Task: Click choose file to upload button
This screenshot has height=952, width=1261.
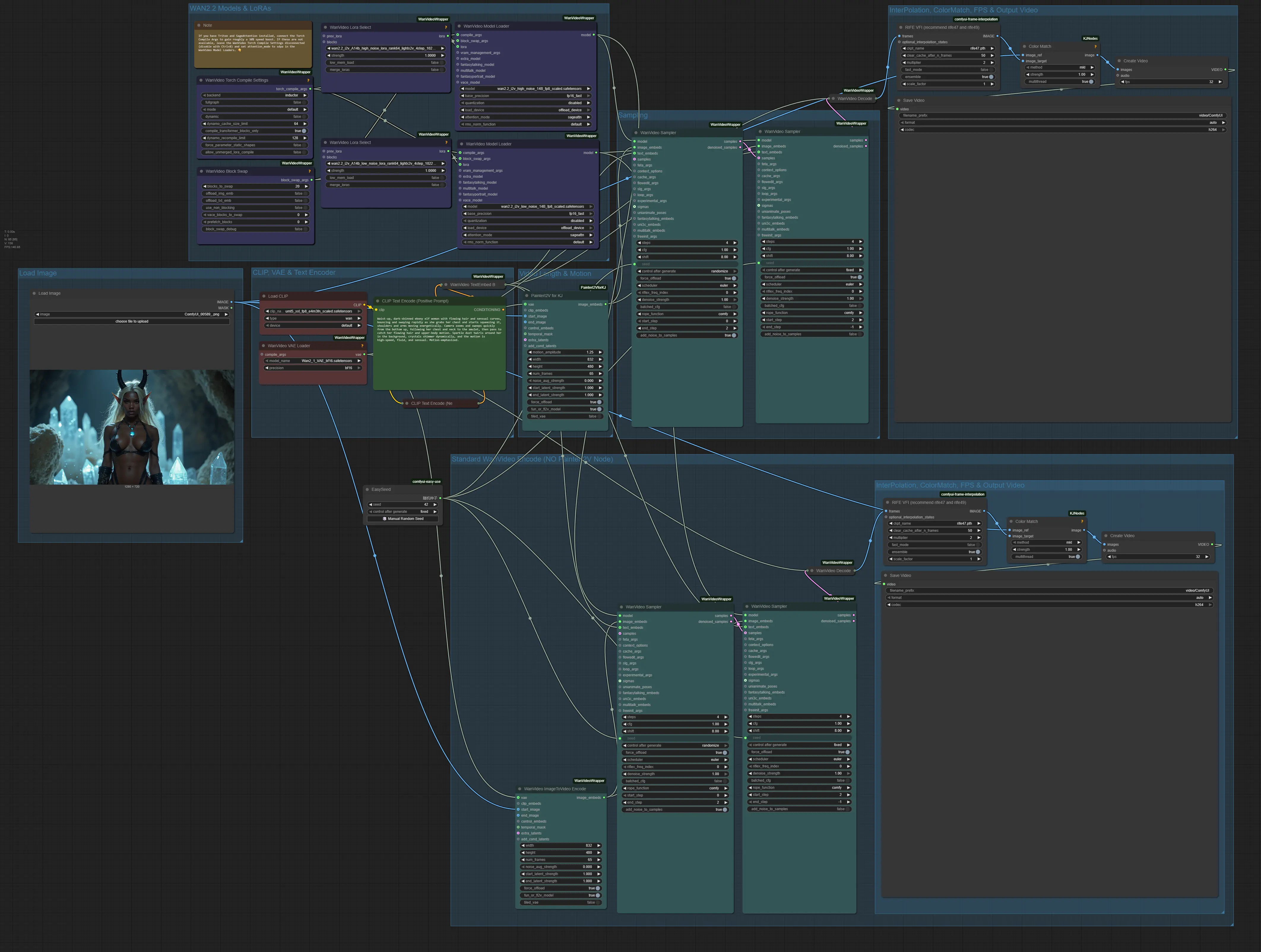Action: (132, 321)
